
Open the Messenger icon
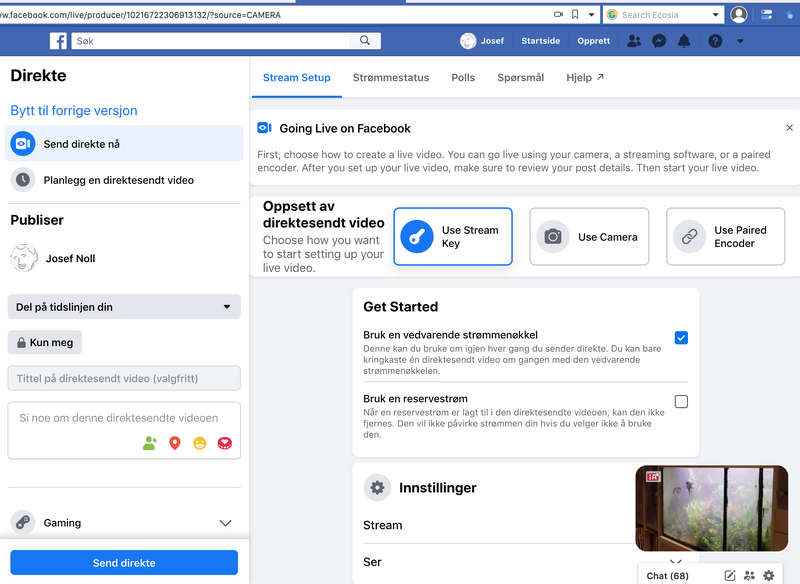click(x=659, y=41)
